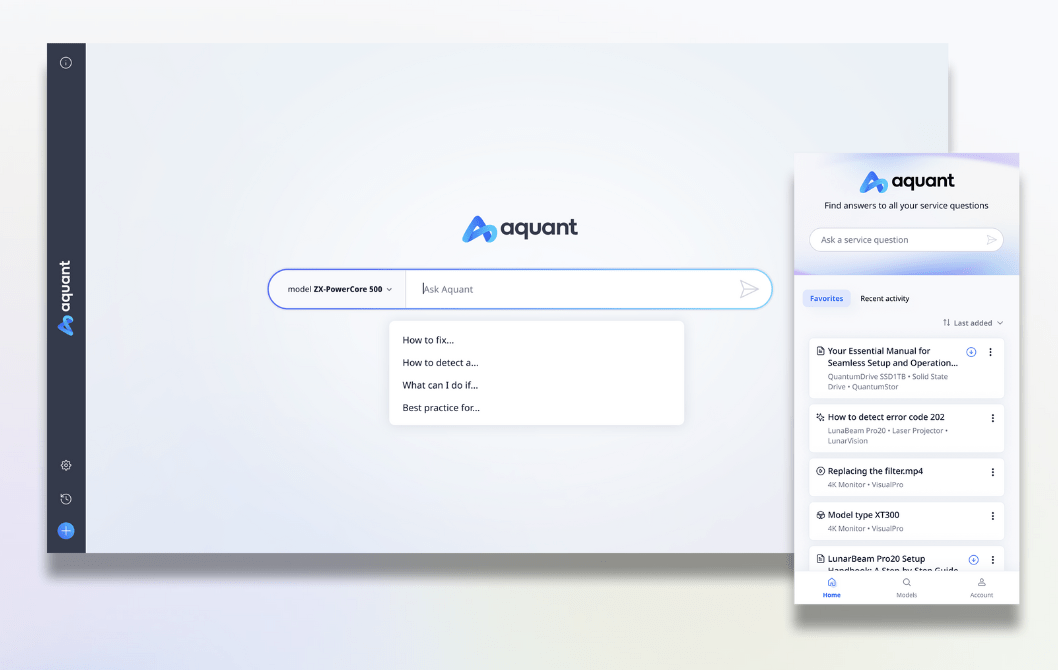This screenshot has height=670, width=1058.
Task: Open options menu for Replacing the filter.mp4
Action: point(993,472)
